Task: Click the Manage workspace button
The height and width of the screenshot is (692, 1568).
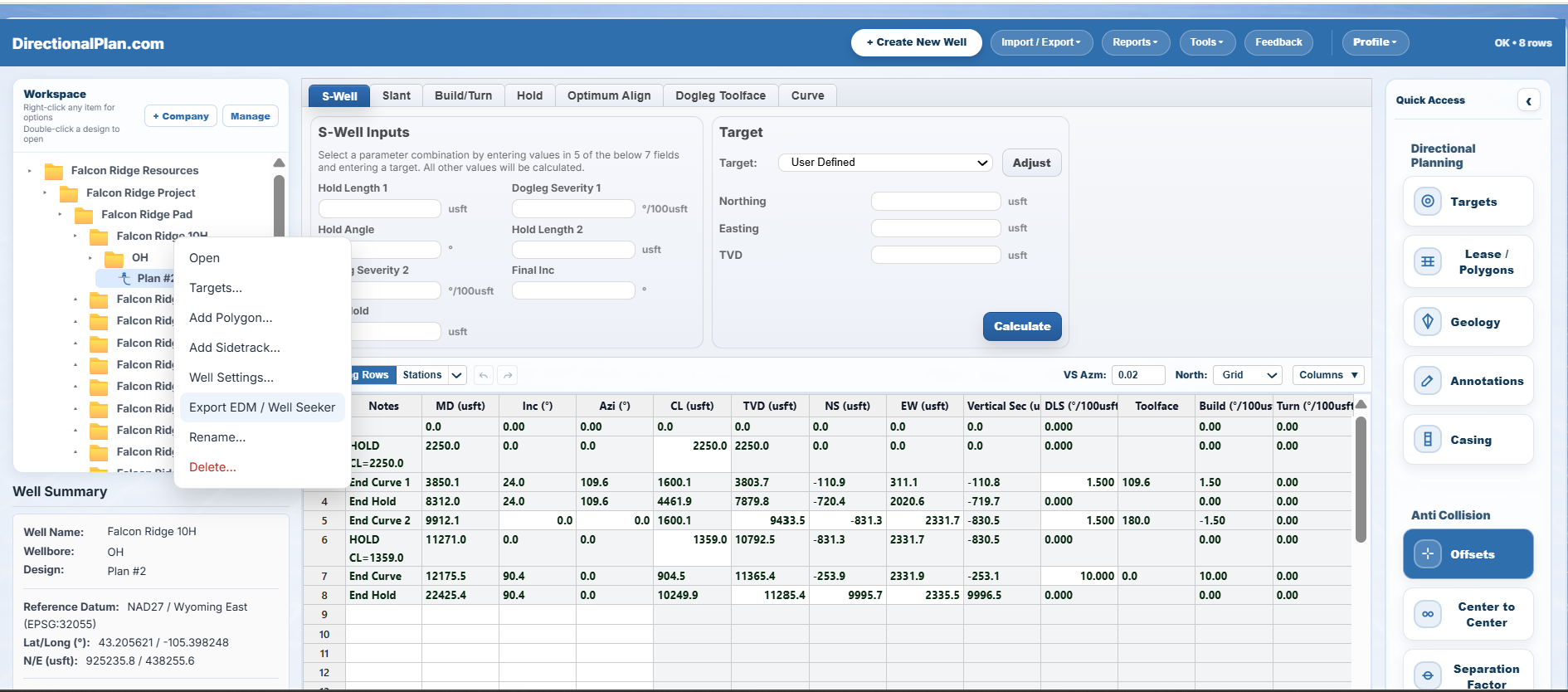Action: [251, 116]
